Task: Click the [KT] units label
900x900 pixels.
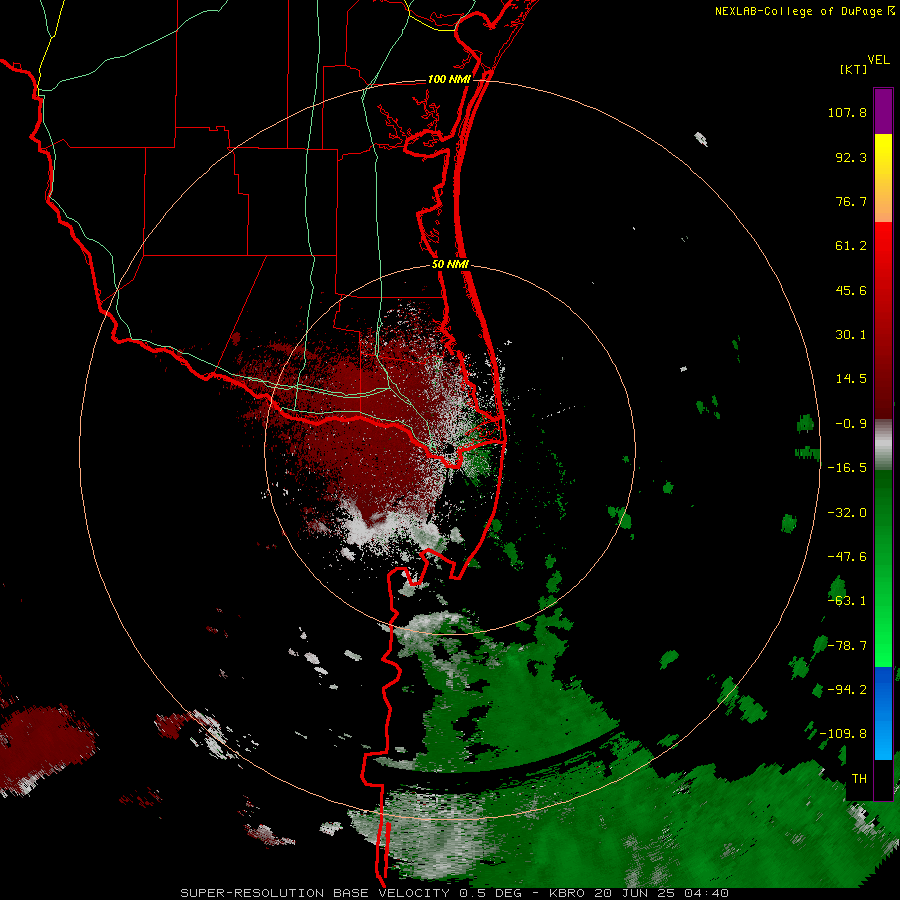Action: coord(854,69)
